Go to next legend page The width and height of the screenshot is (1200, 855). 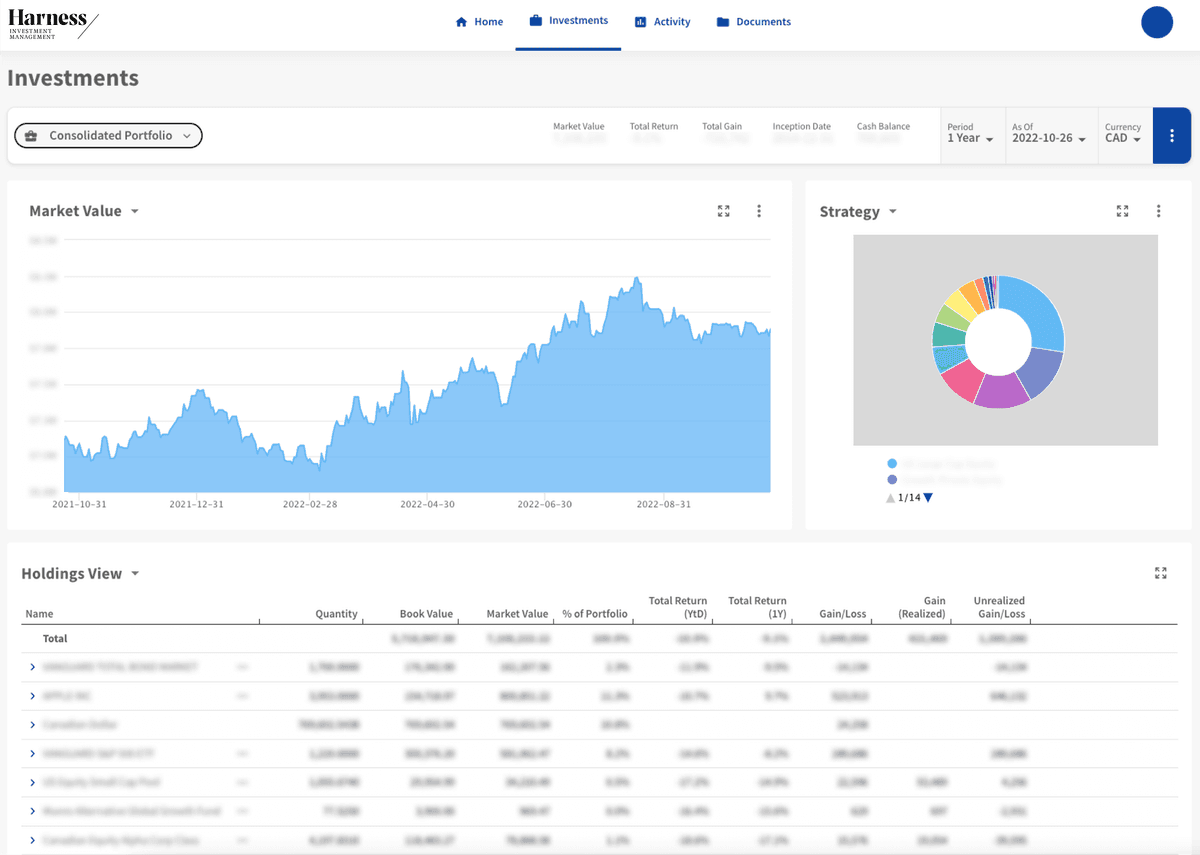(928, 498)
